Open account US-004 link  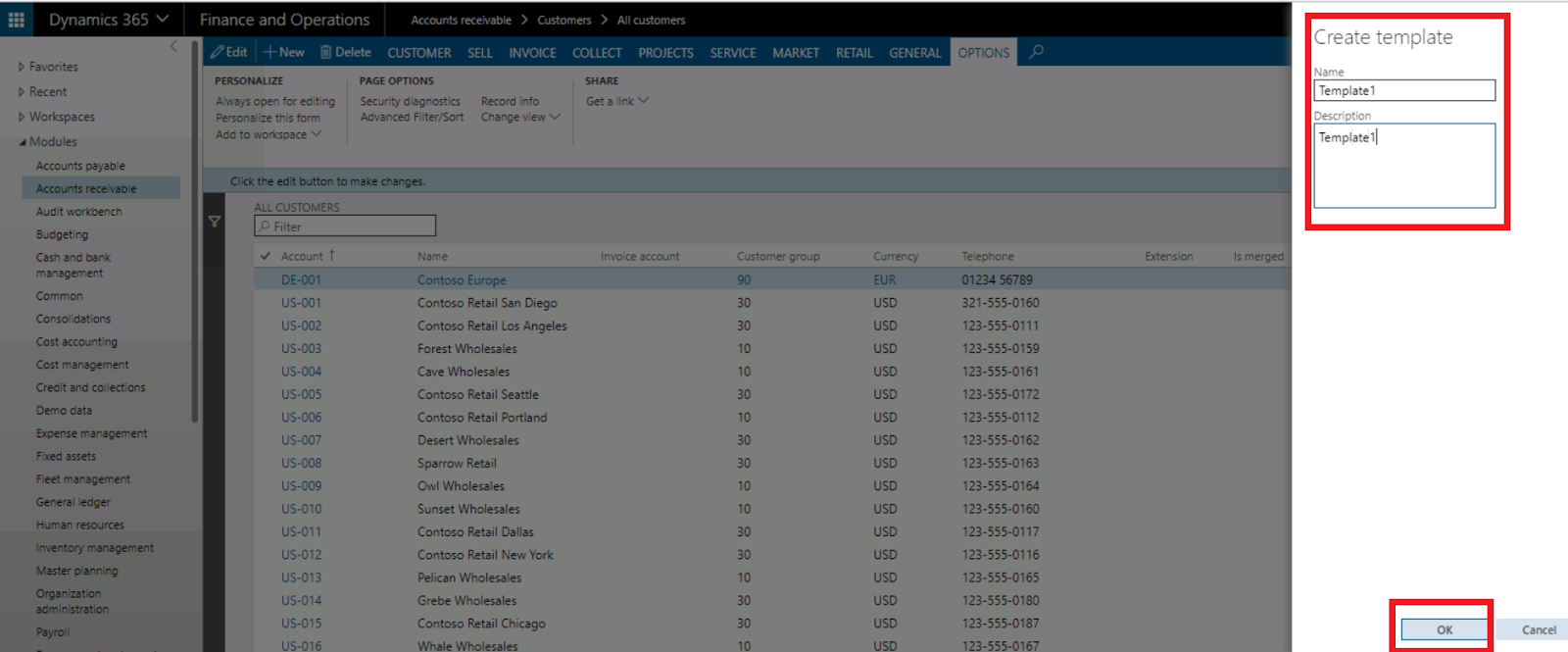pyautogui.click(x=301, y=372)
